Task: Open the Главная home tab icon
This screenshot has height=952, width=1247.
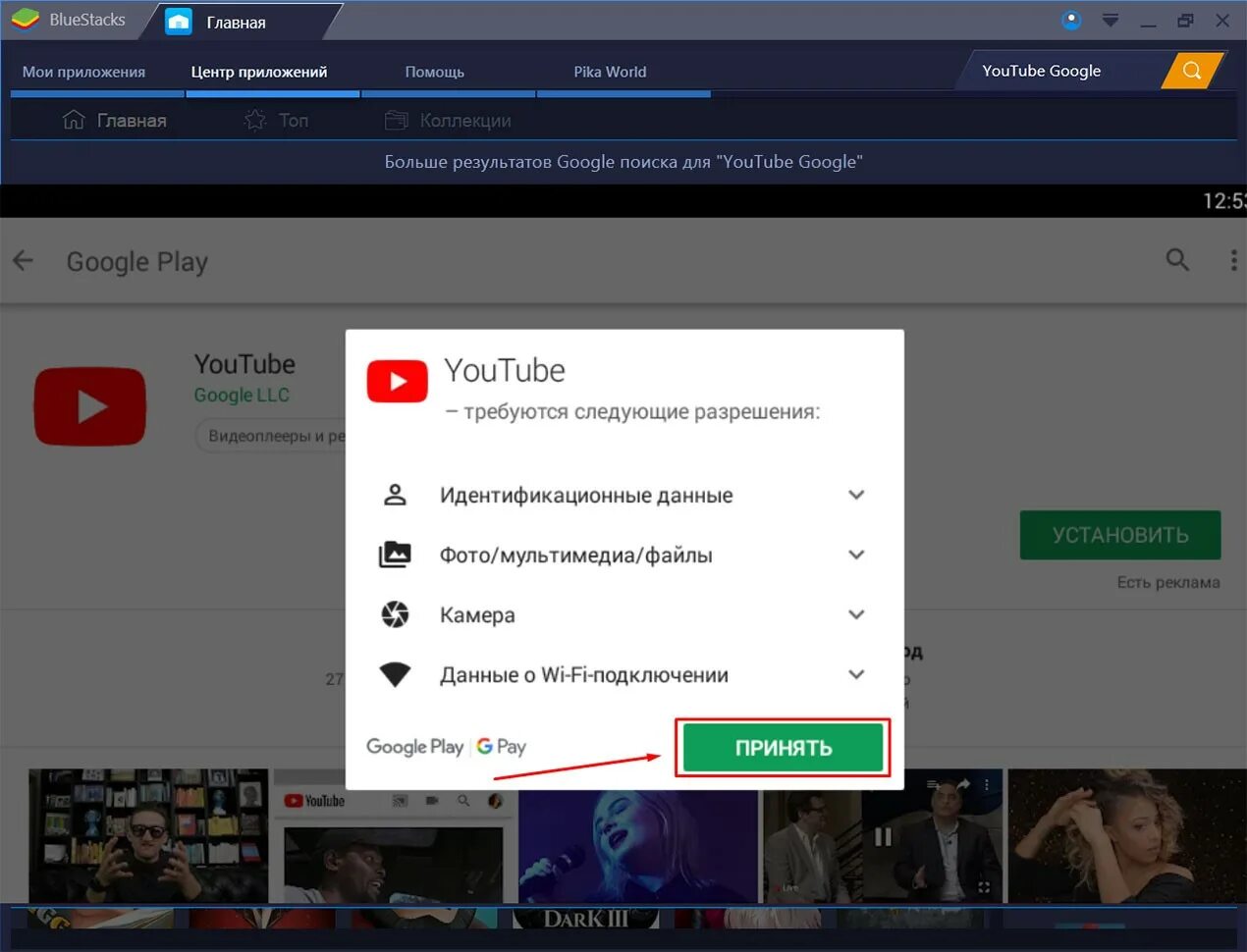Action: coord(179,22)
